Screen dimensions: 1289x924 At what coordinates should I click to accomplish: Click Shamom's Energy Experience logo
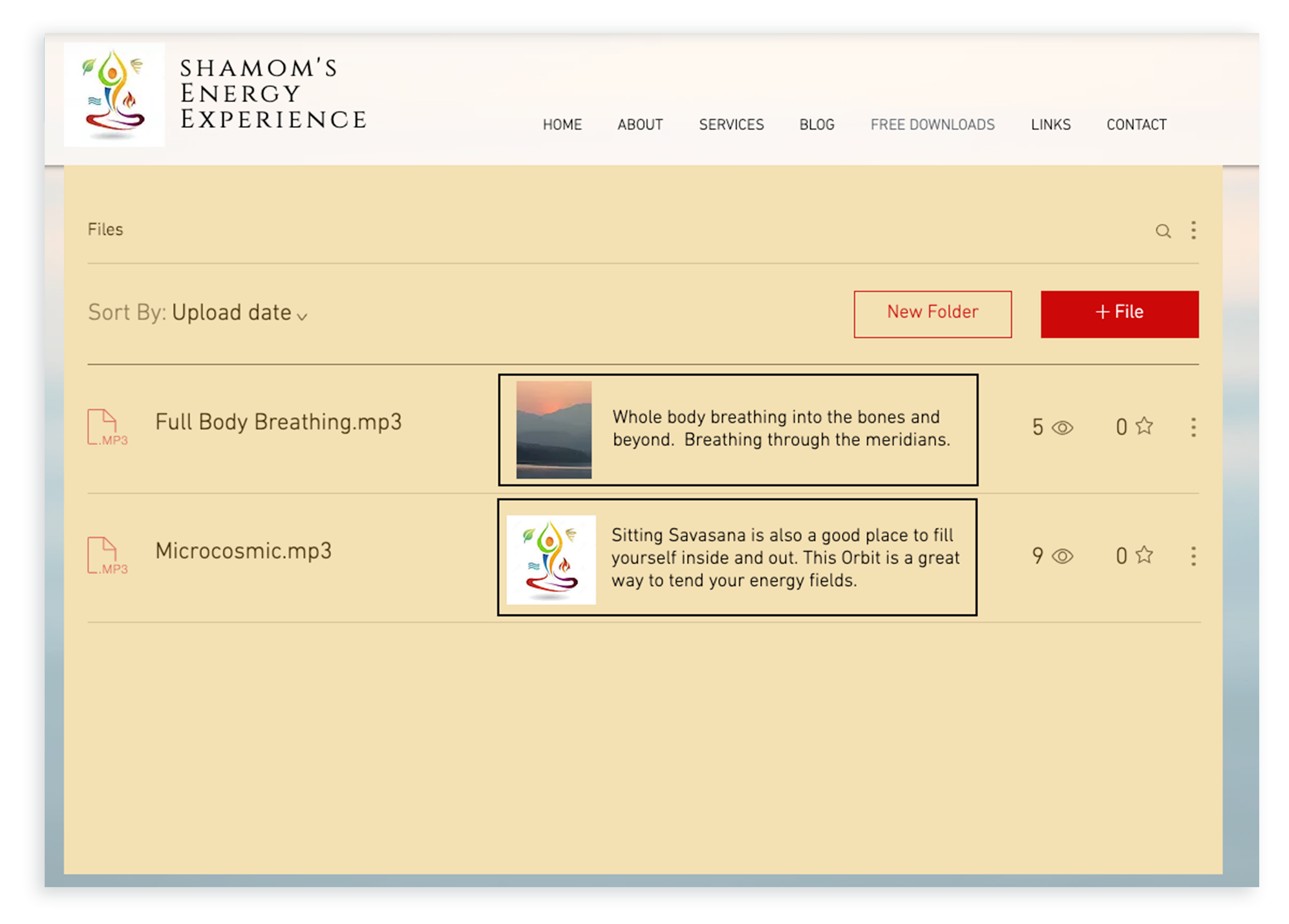(114, 94)
